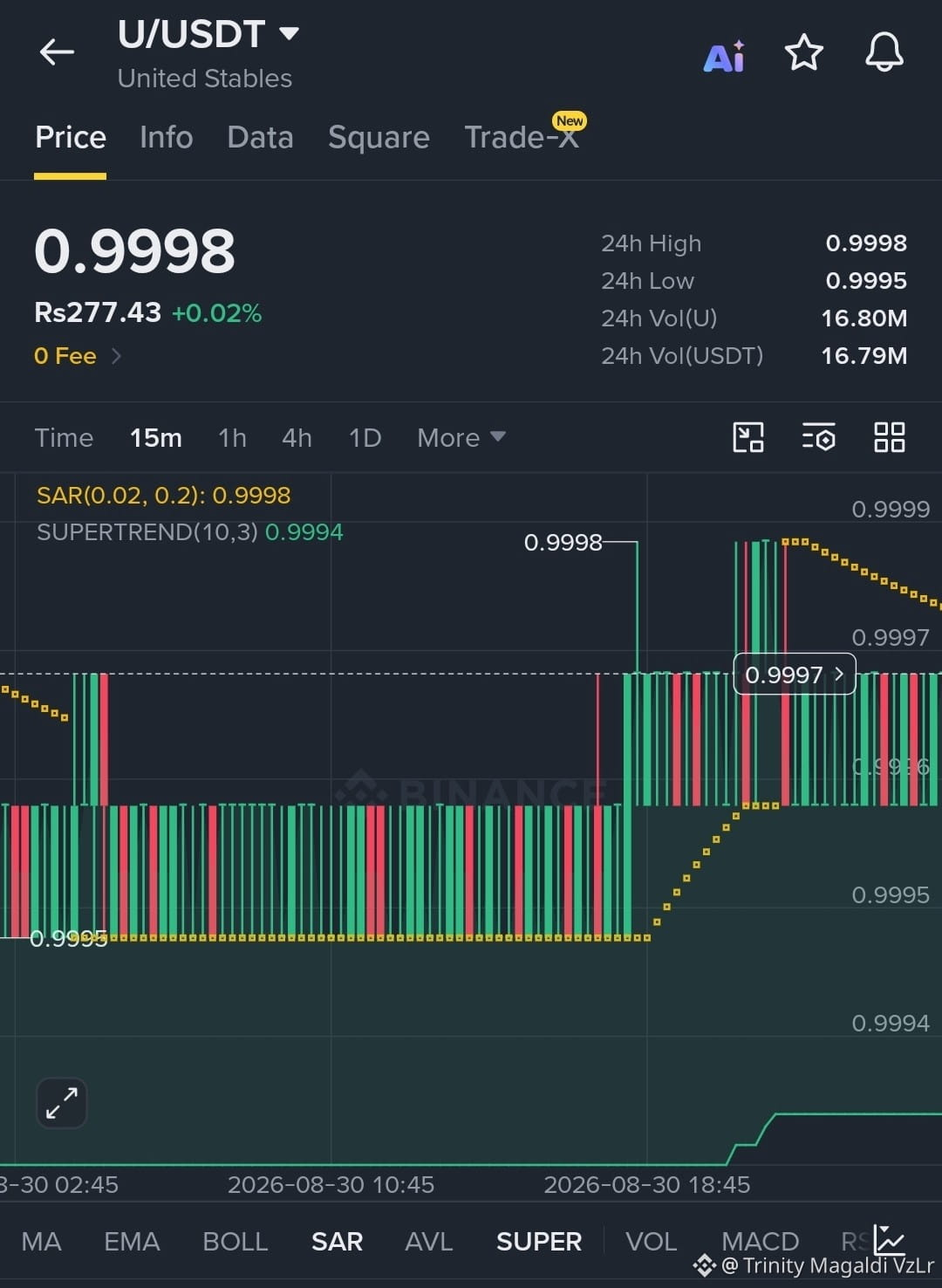
Task: Expand the More timeframes dropdown
Action: [x=461, y=437]
